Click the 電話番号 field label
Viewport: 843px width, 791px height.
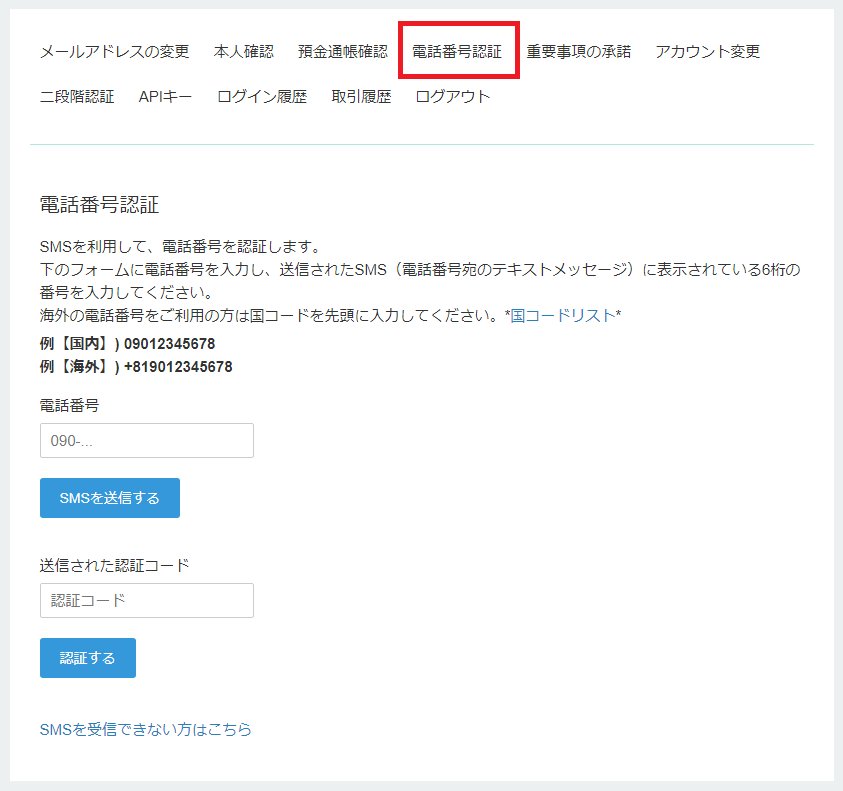(x=69, y=405)
